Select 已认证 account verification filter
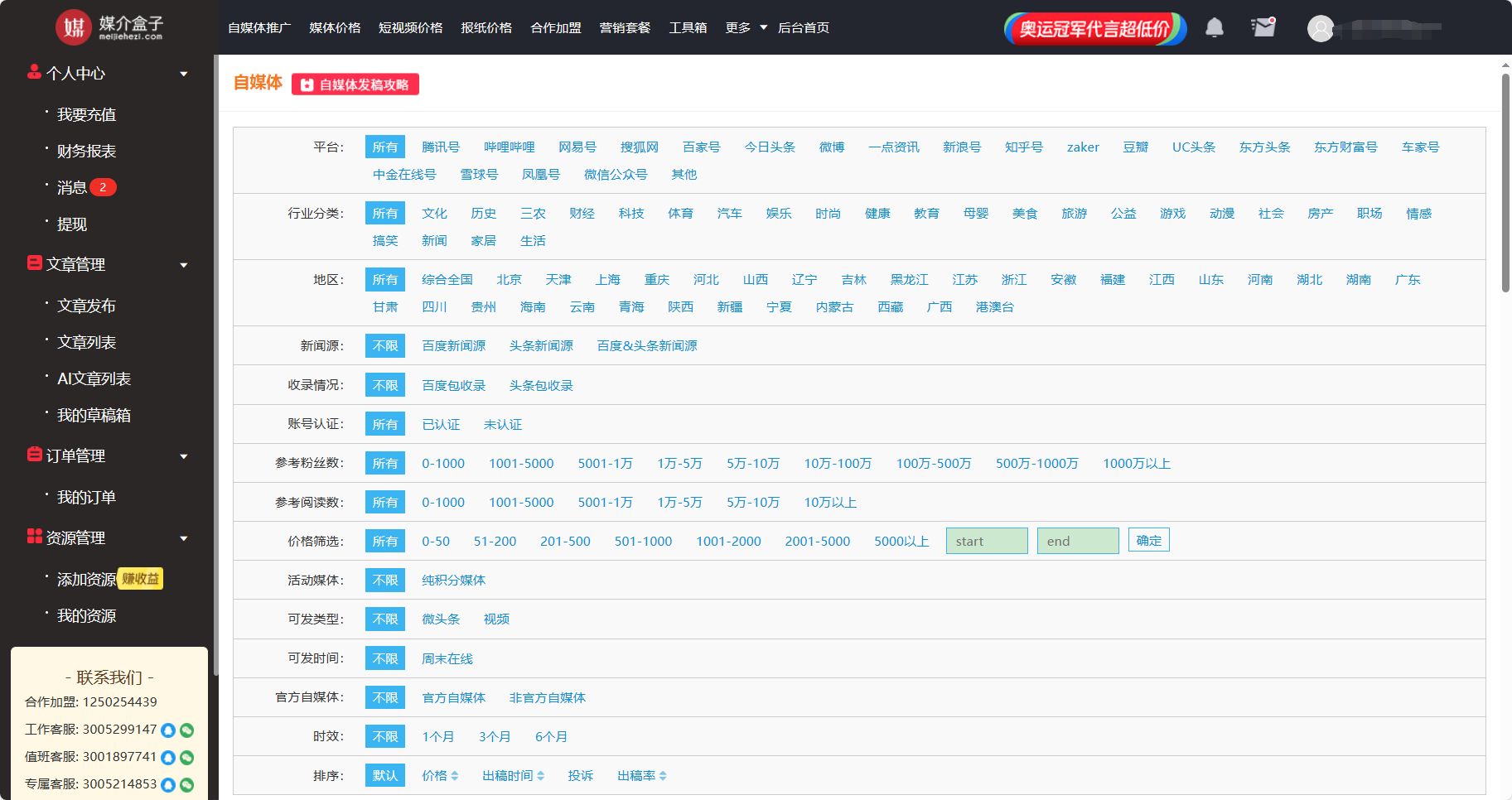Viewport: 1512px width, 800px height. [441, 424]
